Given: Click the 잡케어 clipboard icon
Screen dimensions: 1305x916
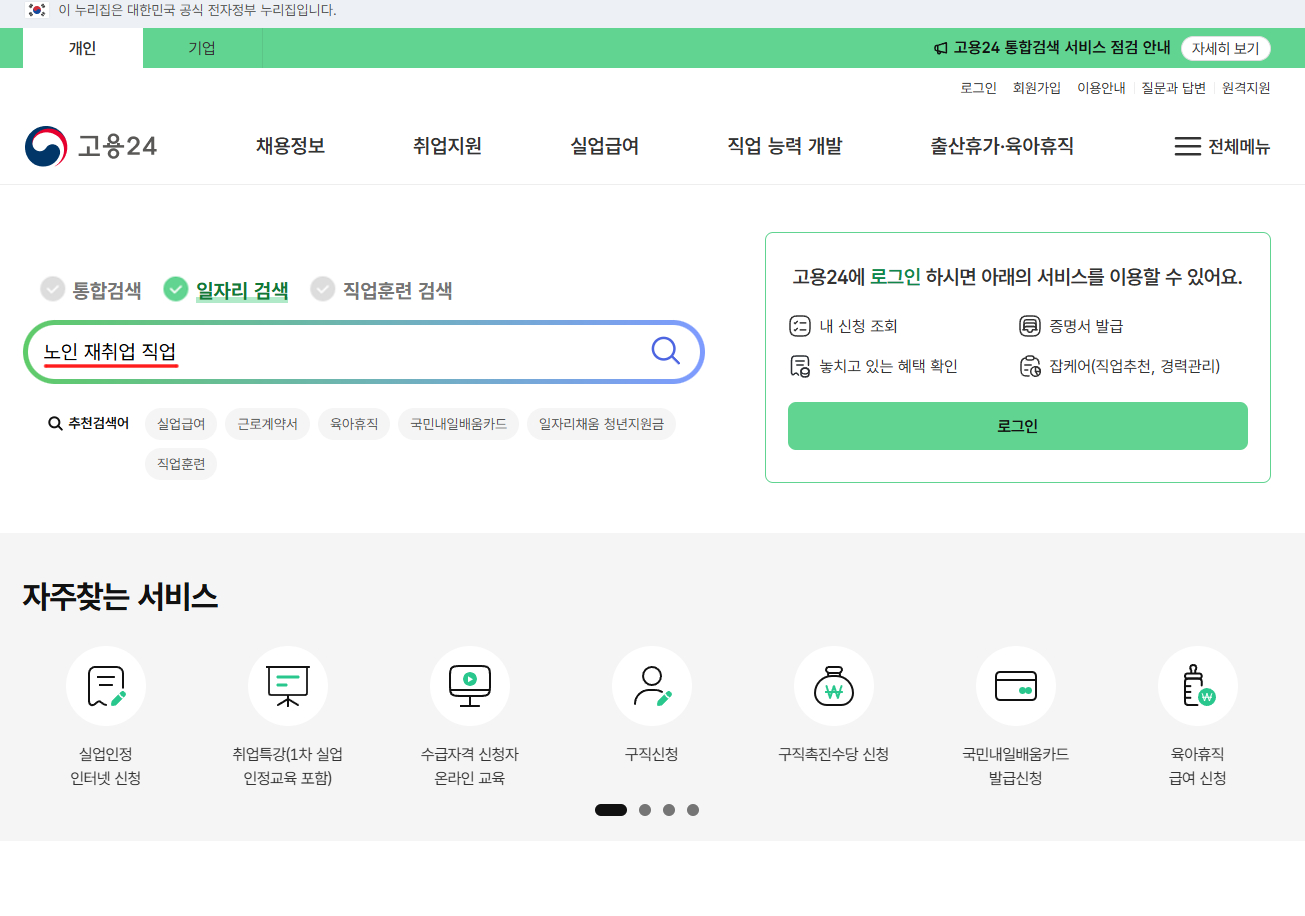Looking at the screenshot, I should click(x=1030, y=366).
